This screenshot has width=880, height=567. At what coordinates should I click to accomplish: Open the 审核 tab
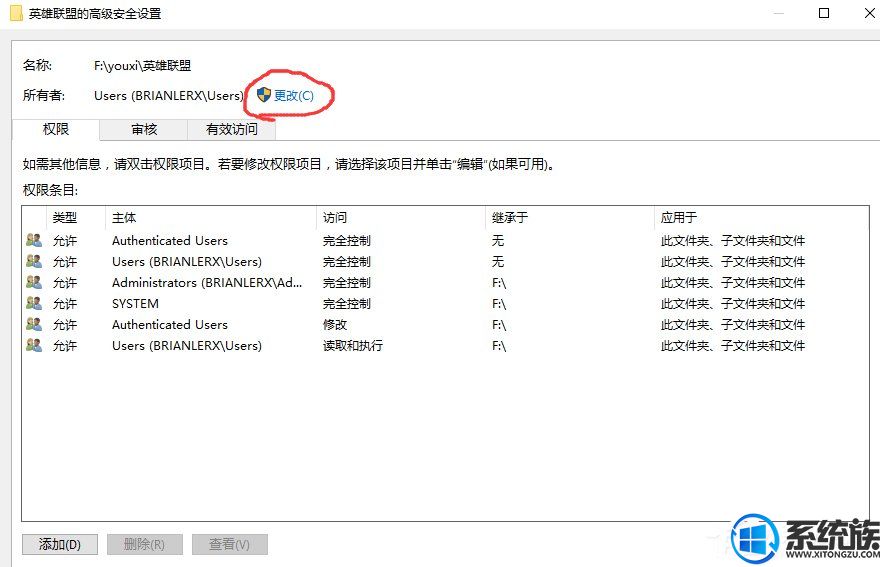coord(144,130)
